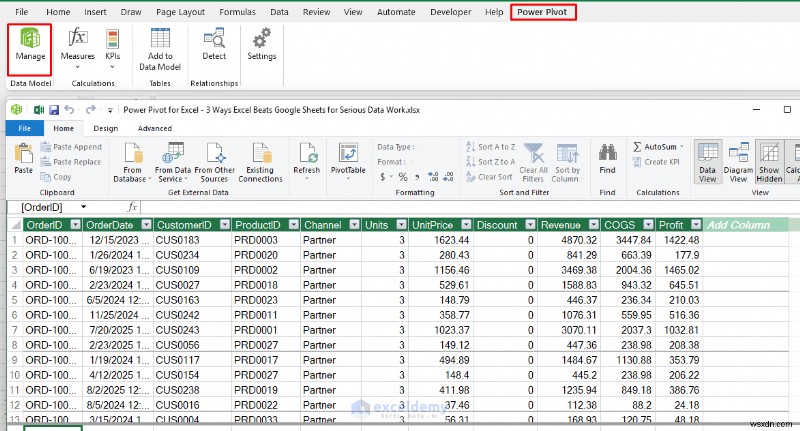800x431 pixels.
Task: Open the COGS column filter dropdown
Action: 648,225
